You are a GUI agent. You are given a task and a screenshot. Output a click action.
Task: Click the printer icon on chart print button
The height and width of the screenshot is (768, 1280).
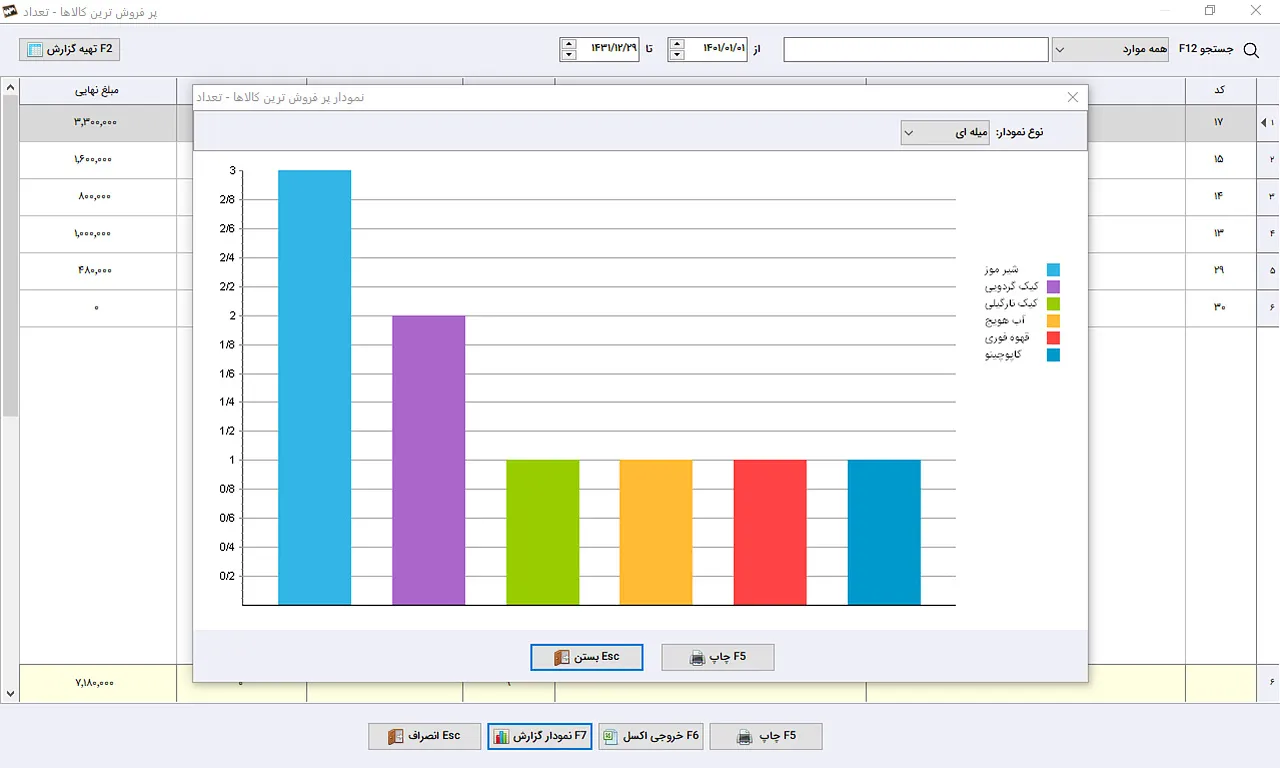698,658
